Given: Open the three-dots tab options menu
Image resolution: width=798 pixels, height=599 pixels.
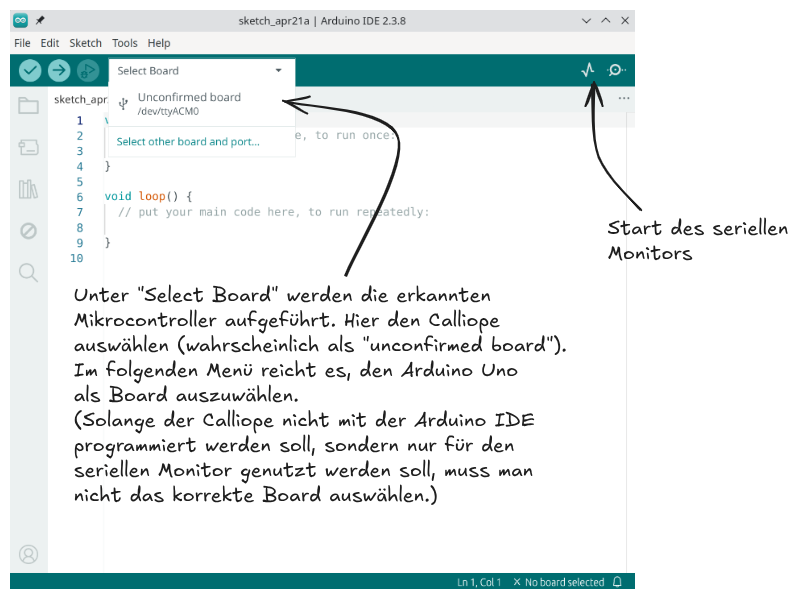Looking at the screenshot, I should [x=624, y=98].
